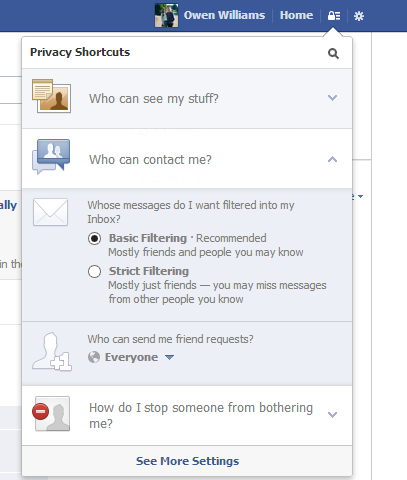Viewport: 407px width, 480px height.
Task: Click the photo stuff icon
Action: tap(51, 96)
